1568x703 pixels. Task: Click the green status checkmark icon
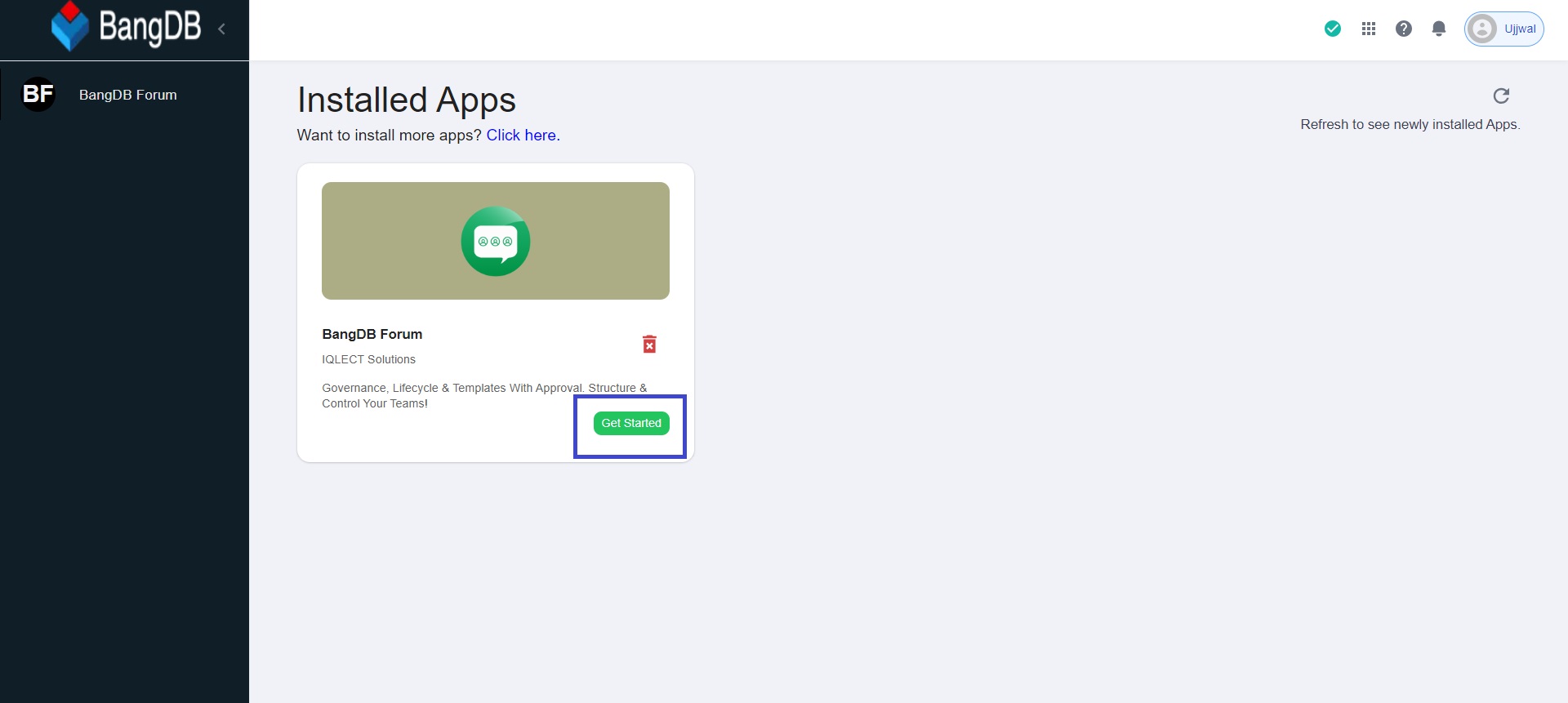coord(1333,29)
